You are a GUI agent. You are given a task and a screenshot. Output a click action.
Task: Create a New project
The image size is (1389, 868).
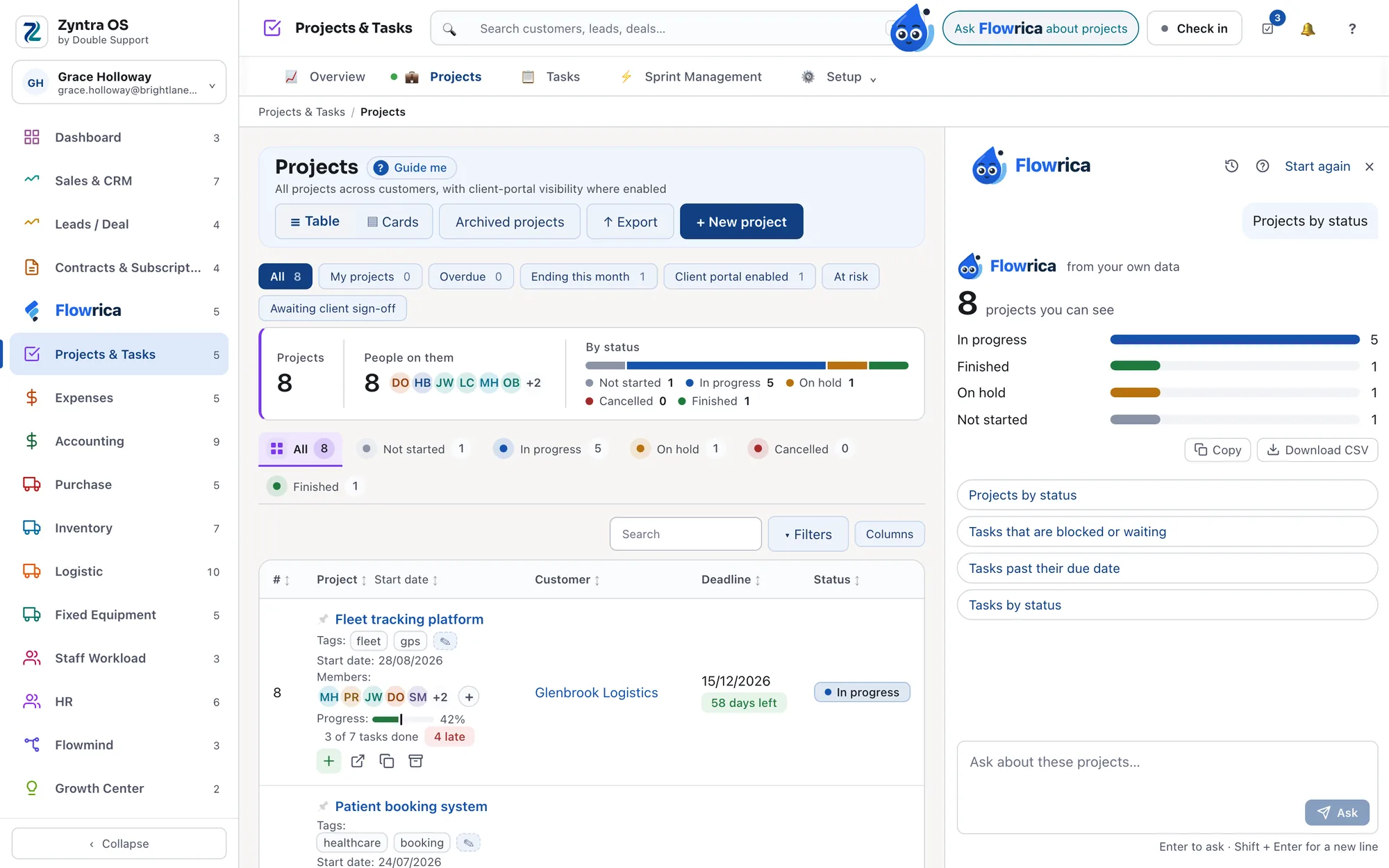tap(742, 222)
